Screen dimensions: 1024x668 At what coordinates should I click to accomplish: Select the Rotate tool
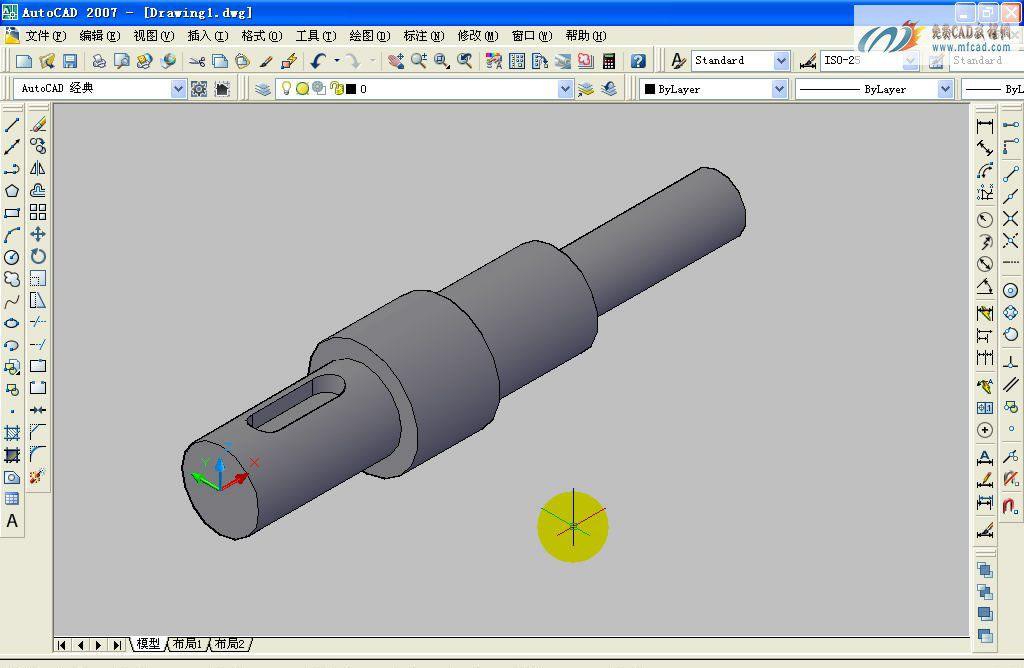[x=38, y=256]
